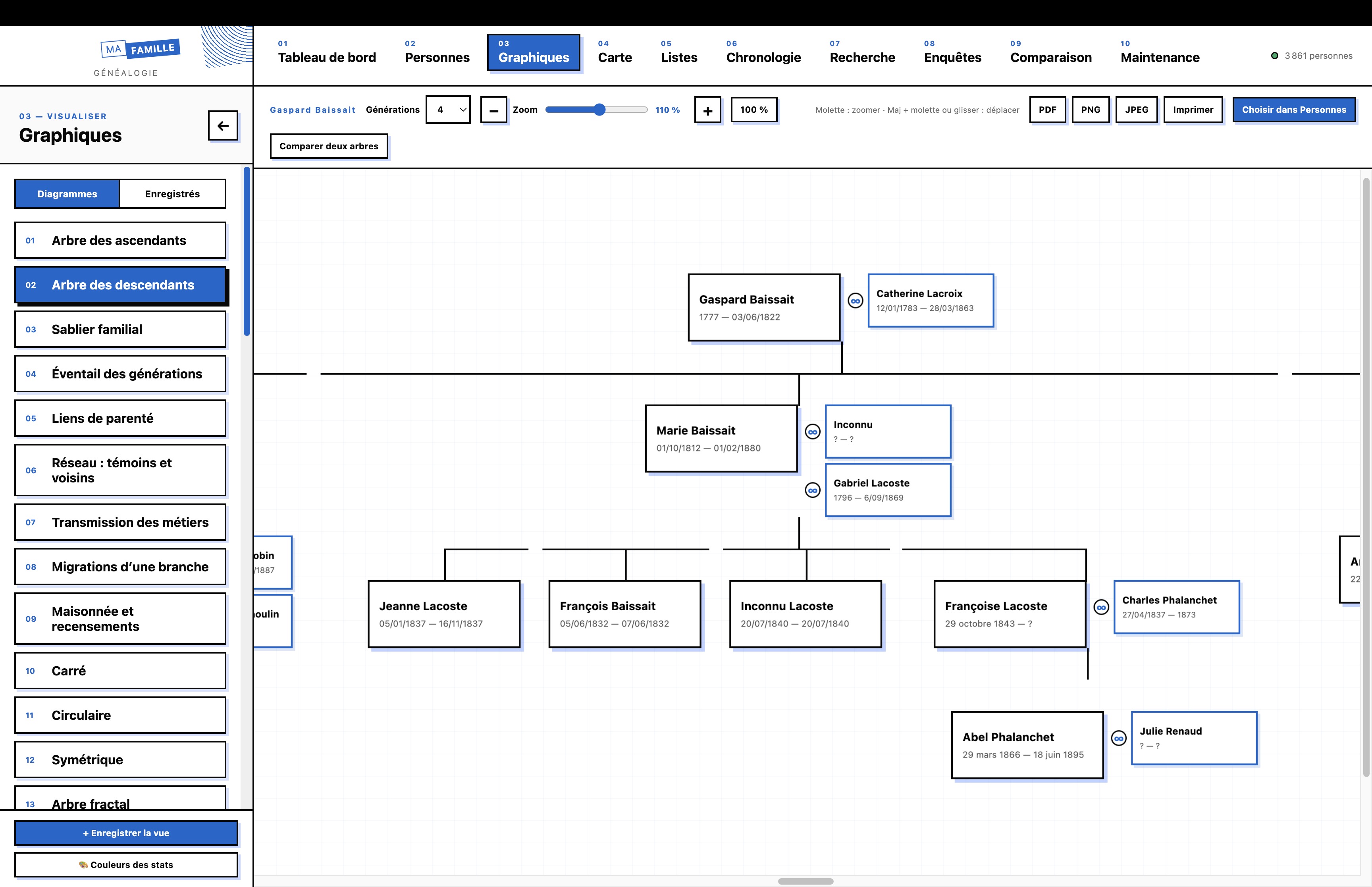Click union icon next to Charles Phalanchet
The image size is (1372, 887).
point(1101,607)
